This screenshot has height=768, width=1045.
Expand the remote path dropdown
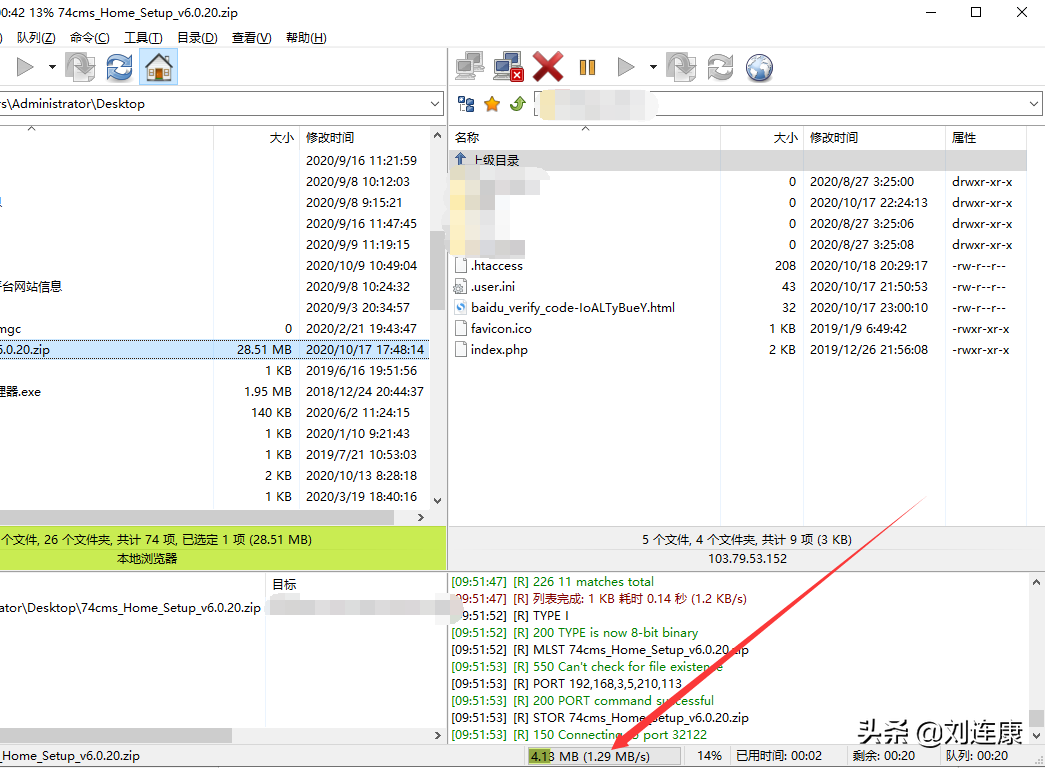[1032, 104]
